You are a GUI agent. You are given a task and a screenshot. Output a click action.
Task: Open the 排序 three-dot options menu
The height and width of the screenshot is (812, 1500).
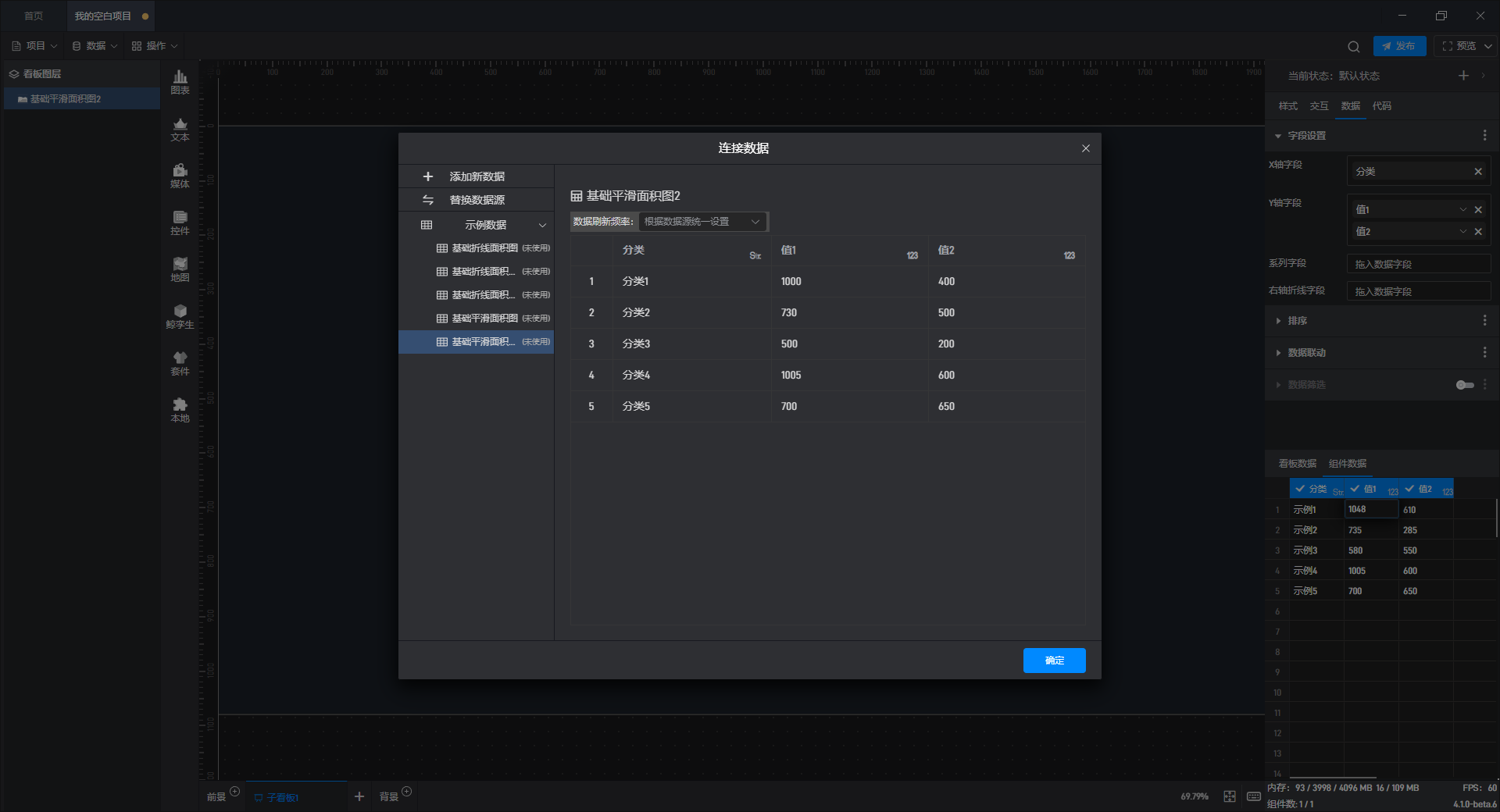1484,320
